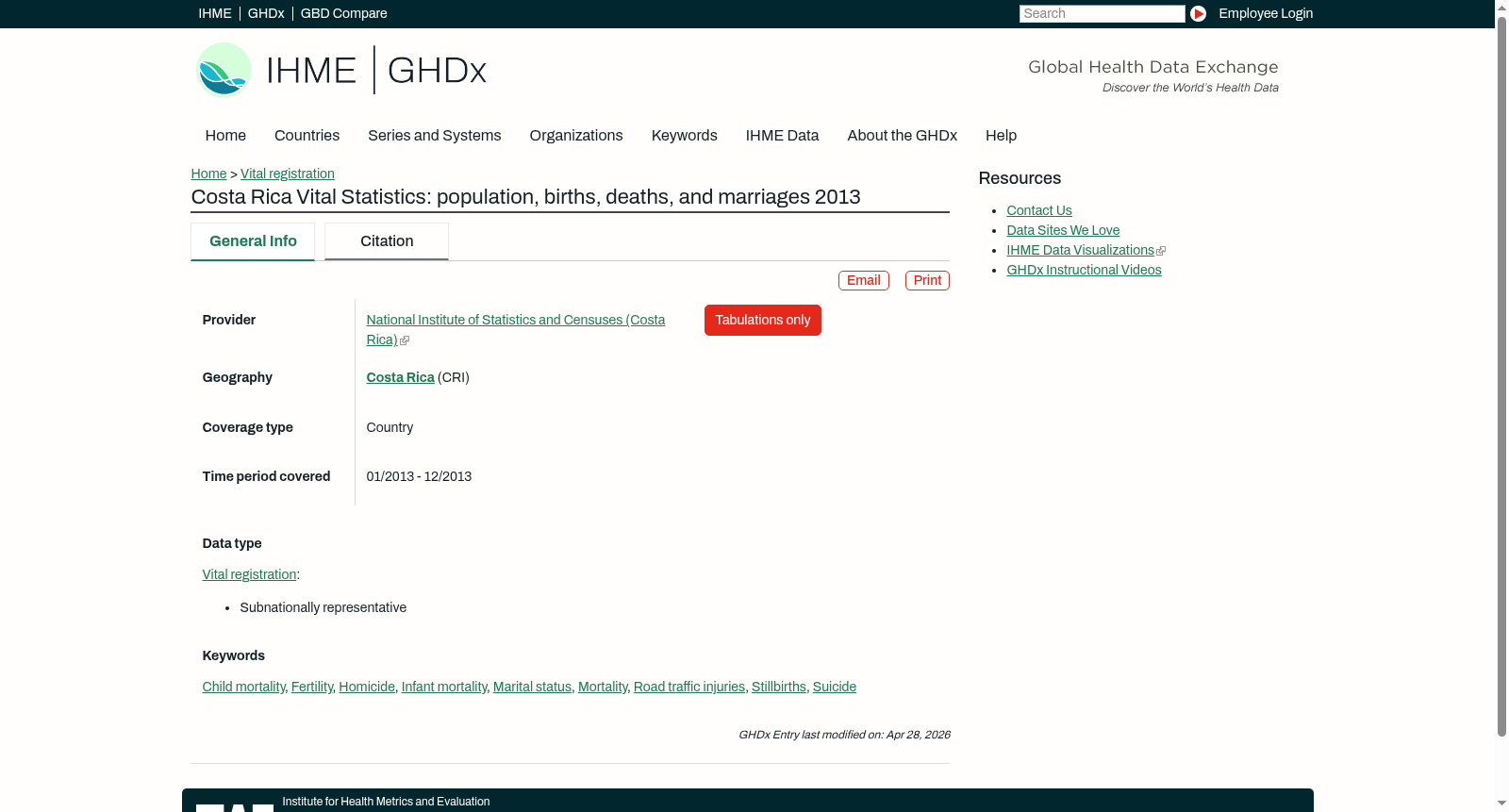This screenshot has width=1509, height=812.
Task: Open Data Sites We Love link
Action: pos(1063,230)
